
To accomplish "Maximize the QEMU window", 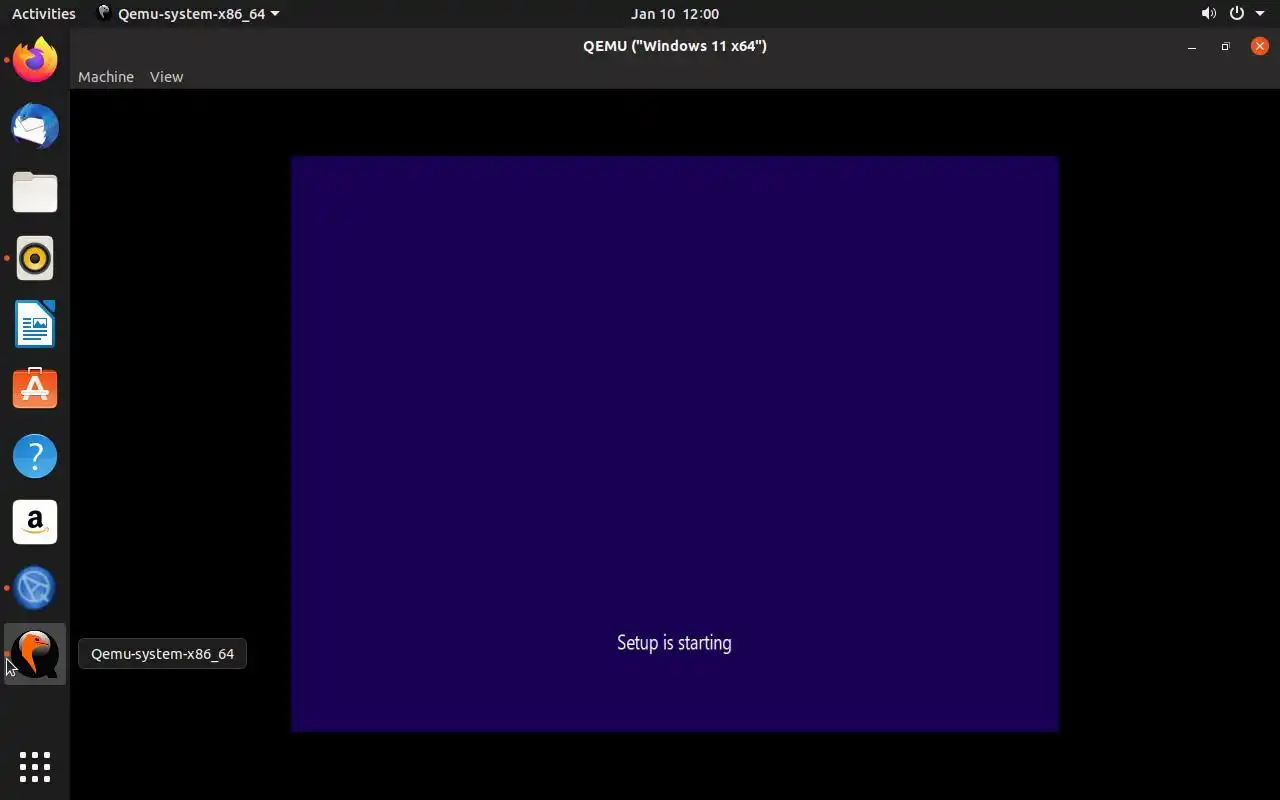I will click(x=1225, y=46).
